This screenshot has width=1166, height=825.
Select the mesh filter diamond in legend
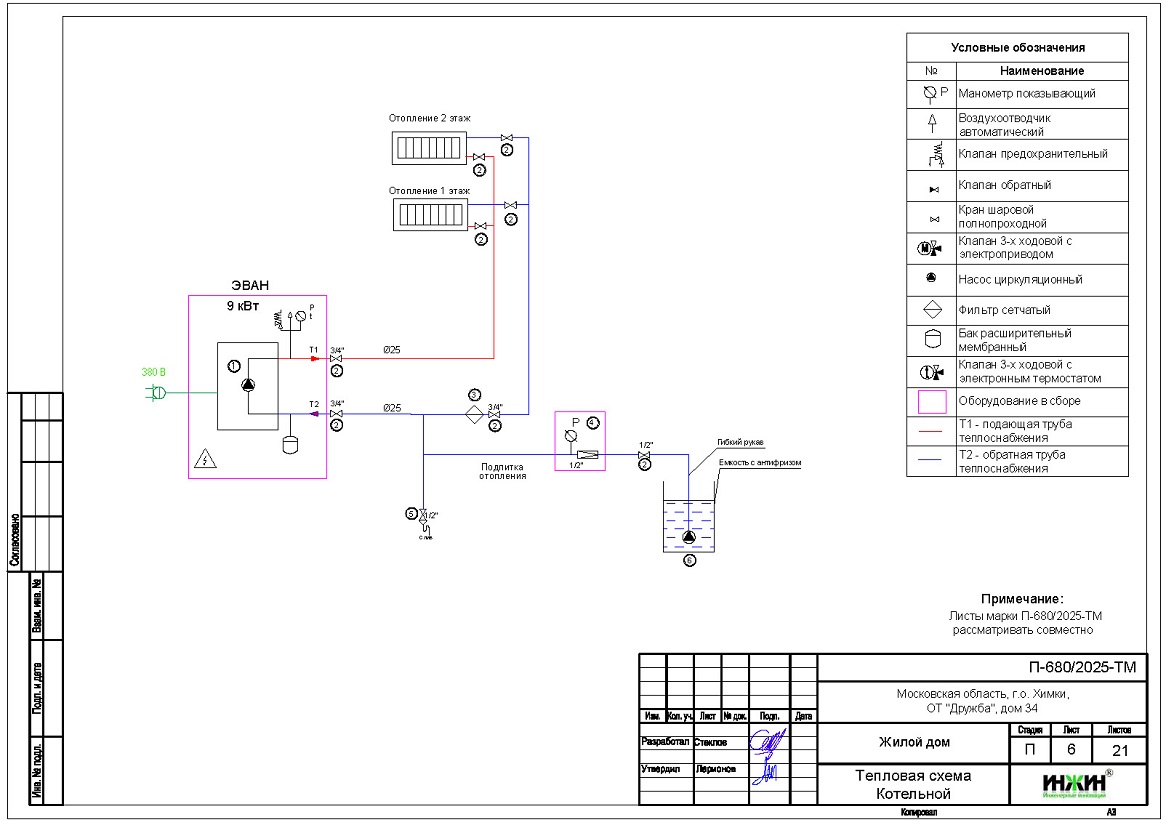click(931, 310)
